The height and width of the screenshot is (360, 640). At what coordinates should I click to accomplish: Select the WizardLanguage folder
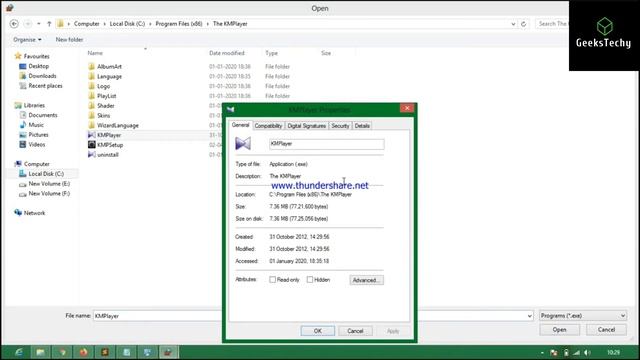click(x=118, y=125)
